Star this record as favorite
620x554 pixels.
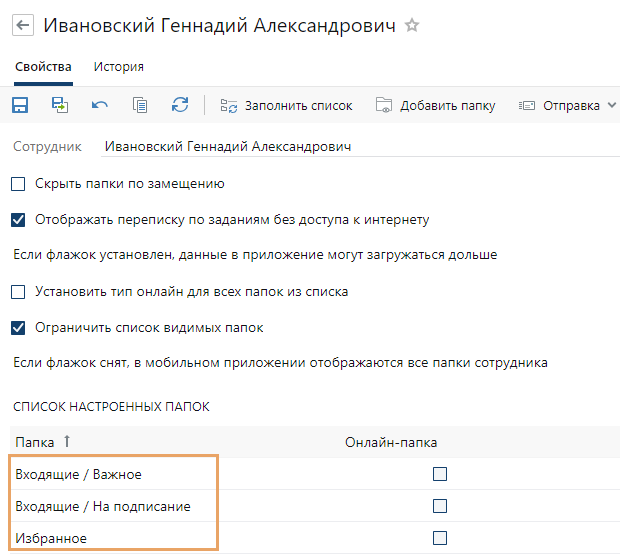pyautogui.click(x=411, y=26)
